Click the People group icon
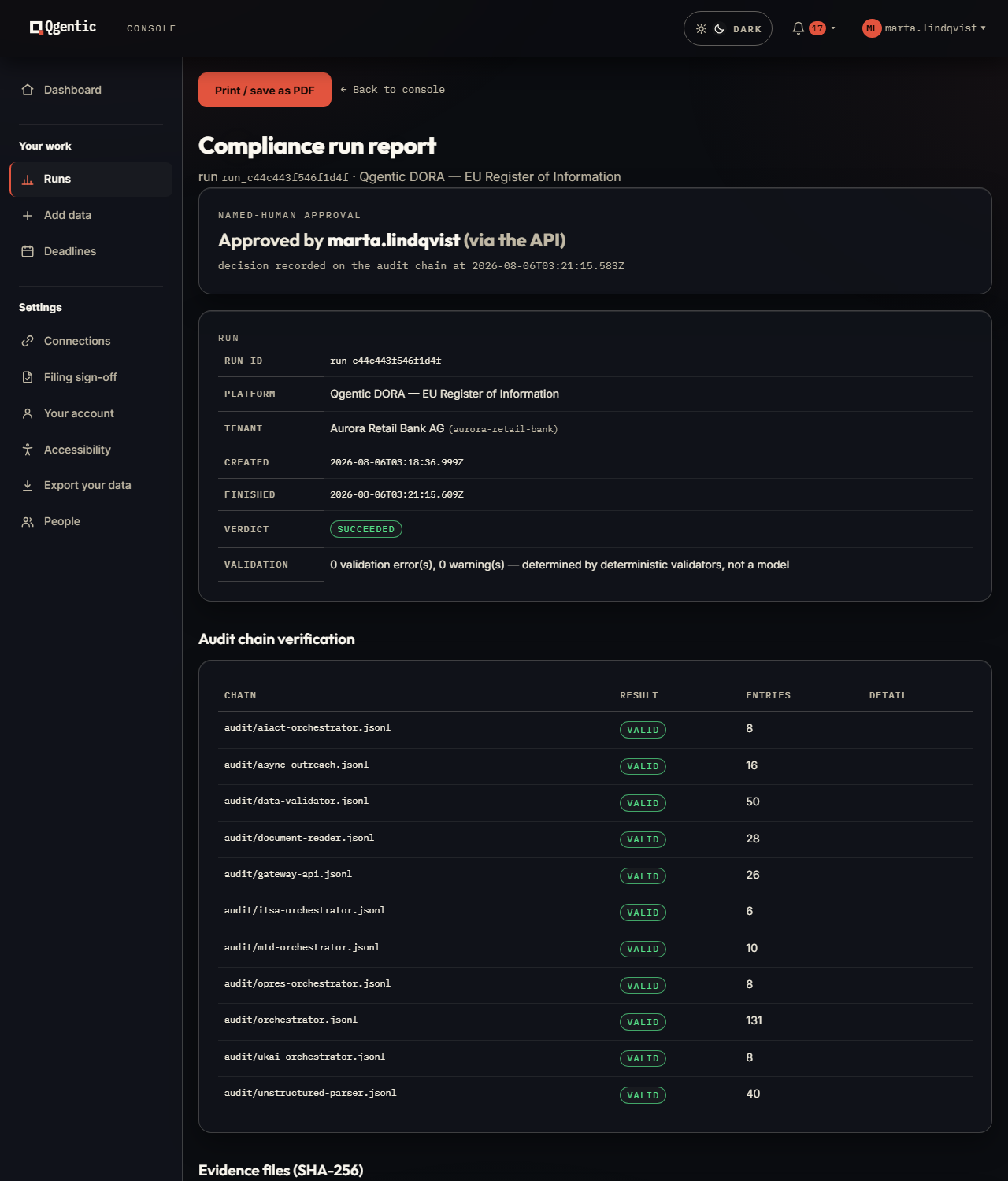Image resolution: width=1008 pixels, height=1181 pixels. (28, 522)
